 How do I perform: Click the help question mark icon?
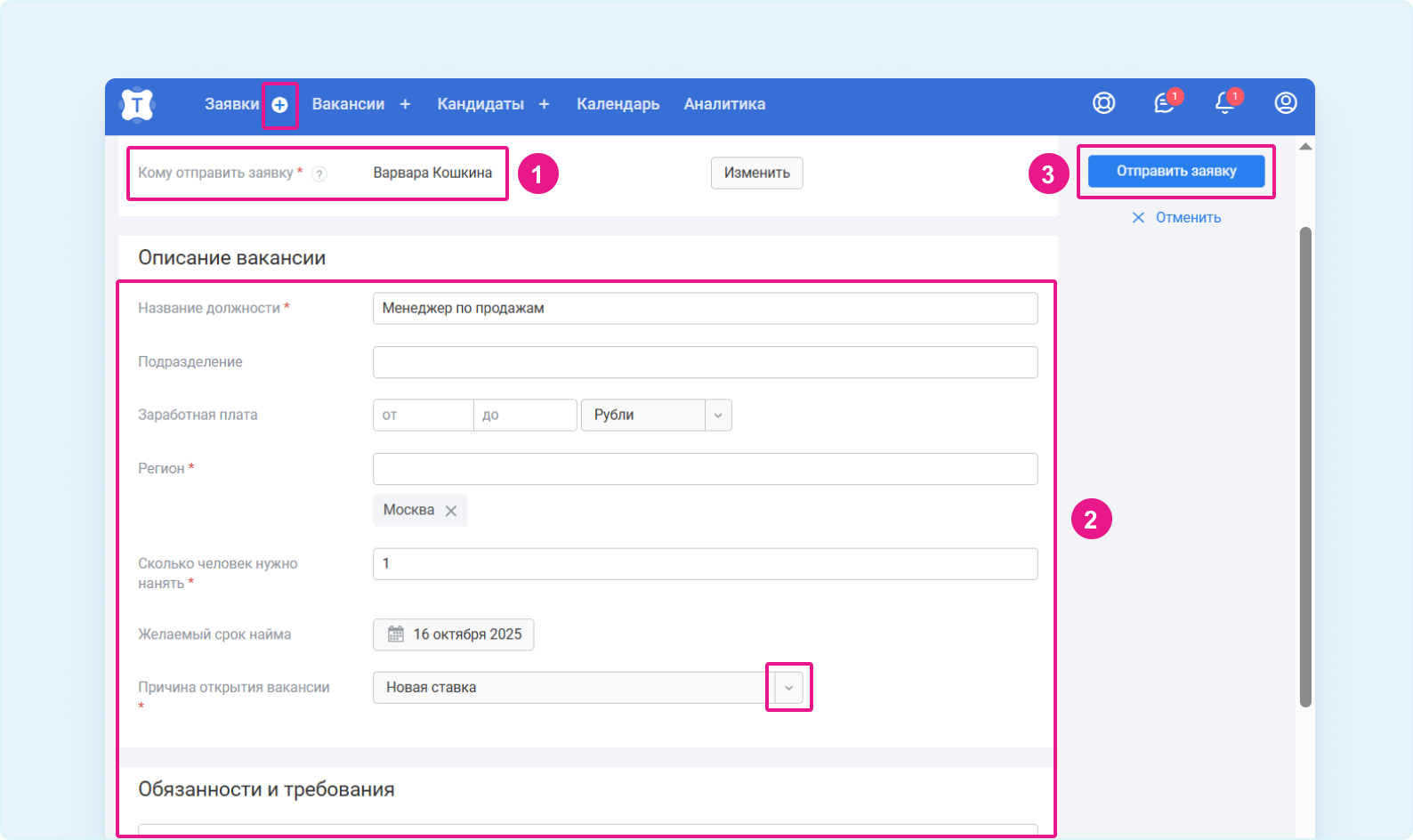coord(319,174)
